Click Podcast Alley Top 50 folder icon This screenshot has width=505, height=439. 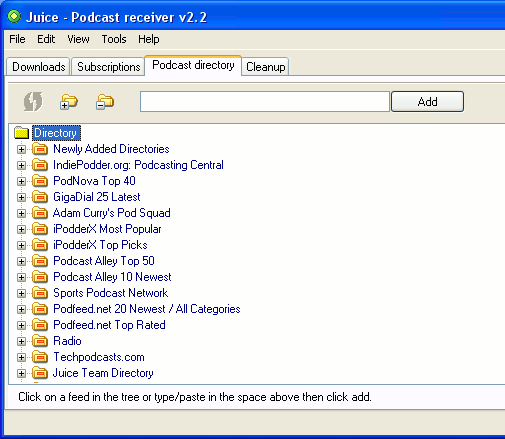pos(40,261)
